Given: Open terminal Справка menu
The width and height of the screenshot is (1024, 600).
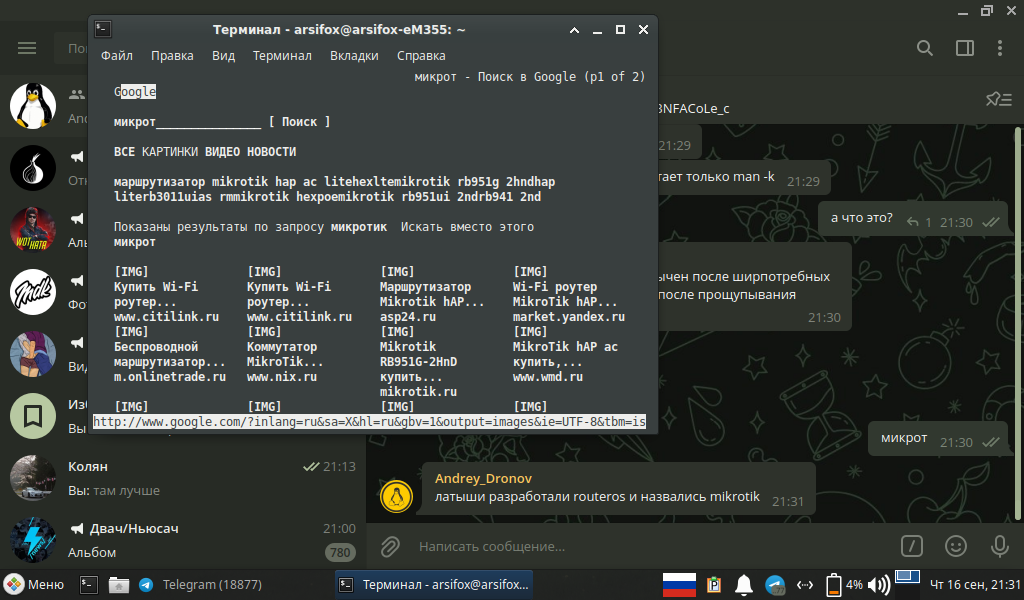Looking at the screenshot, I should coord(421,55).
